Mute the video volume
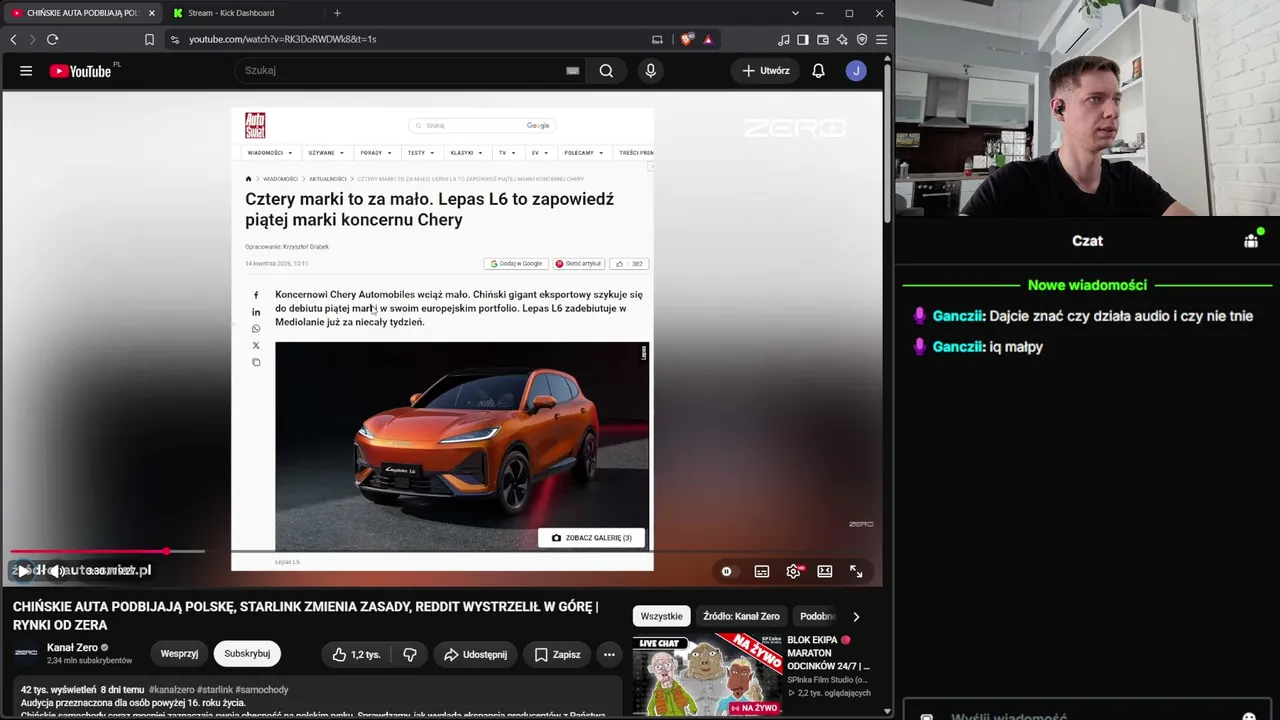This screenshot has width=1280, height=720. click(58, 571)
